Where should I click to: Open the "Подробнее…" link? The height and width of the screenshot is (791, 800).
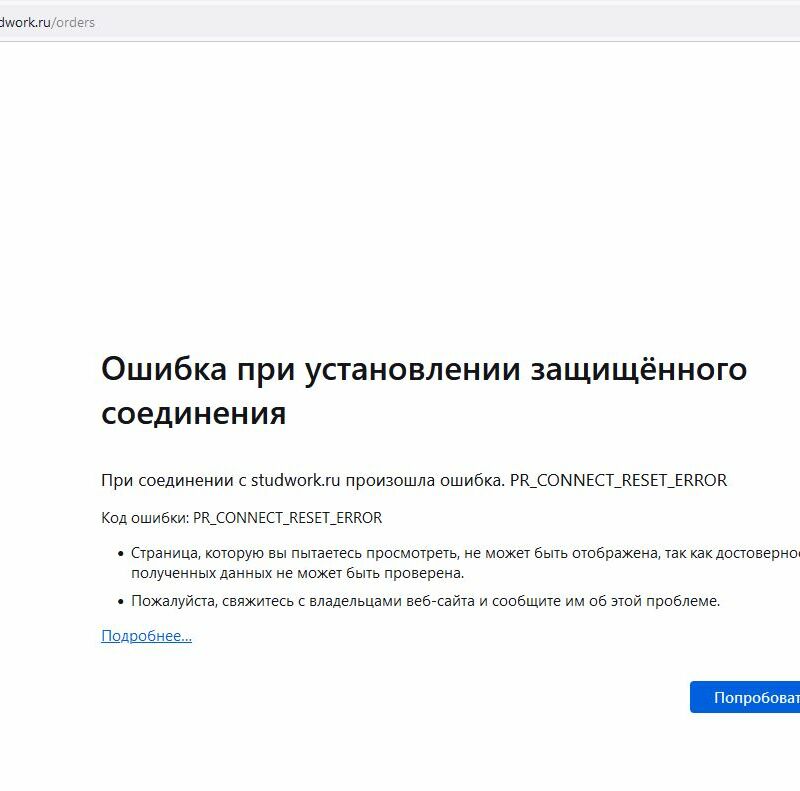coord(146,636)
